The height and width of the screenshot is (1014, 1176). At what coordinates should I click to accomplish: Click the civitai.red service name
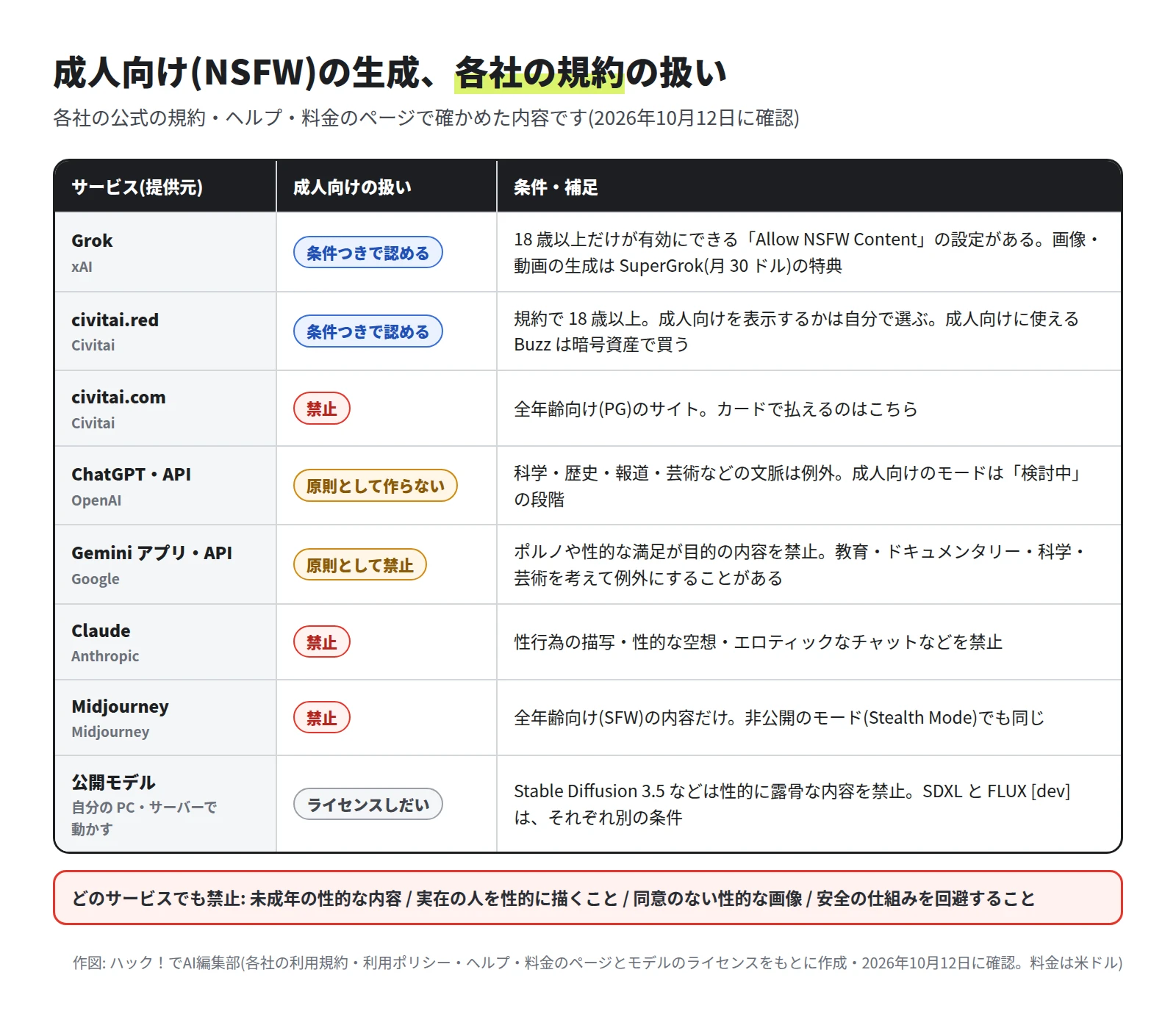115,320
